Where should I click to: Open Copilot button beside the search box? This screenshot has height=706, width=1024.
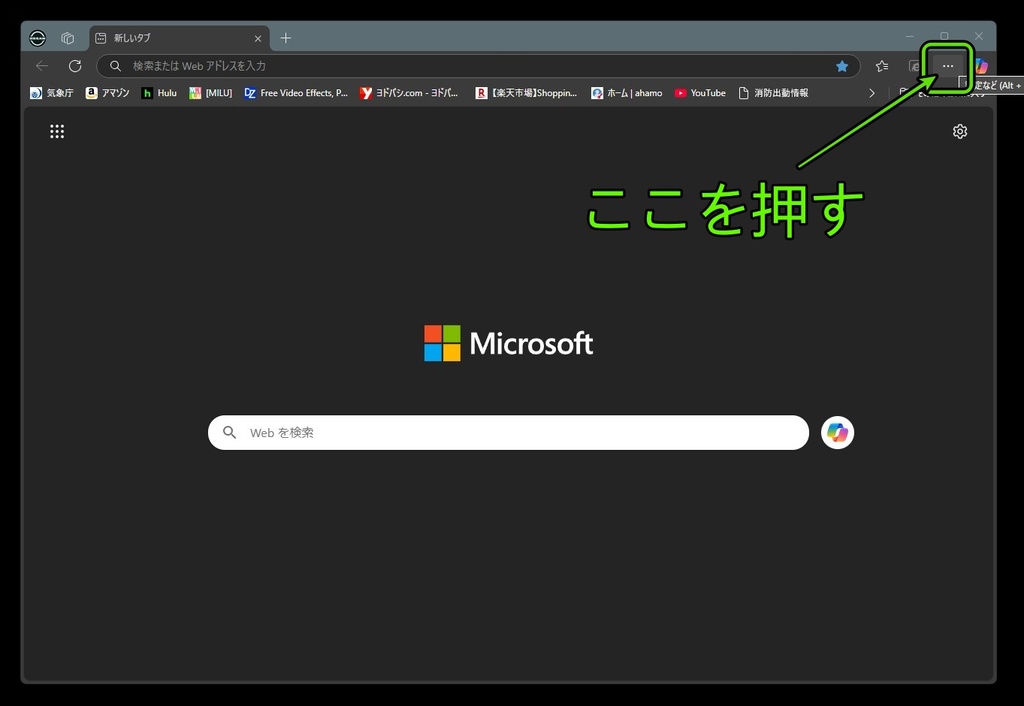(x=838, y=432)
